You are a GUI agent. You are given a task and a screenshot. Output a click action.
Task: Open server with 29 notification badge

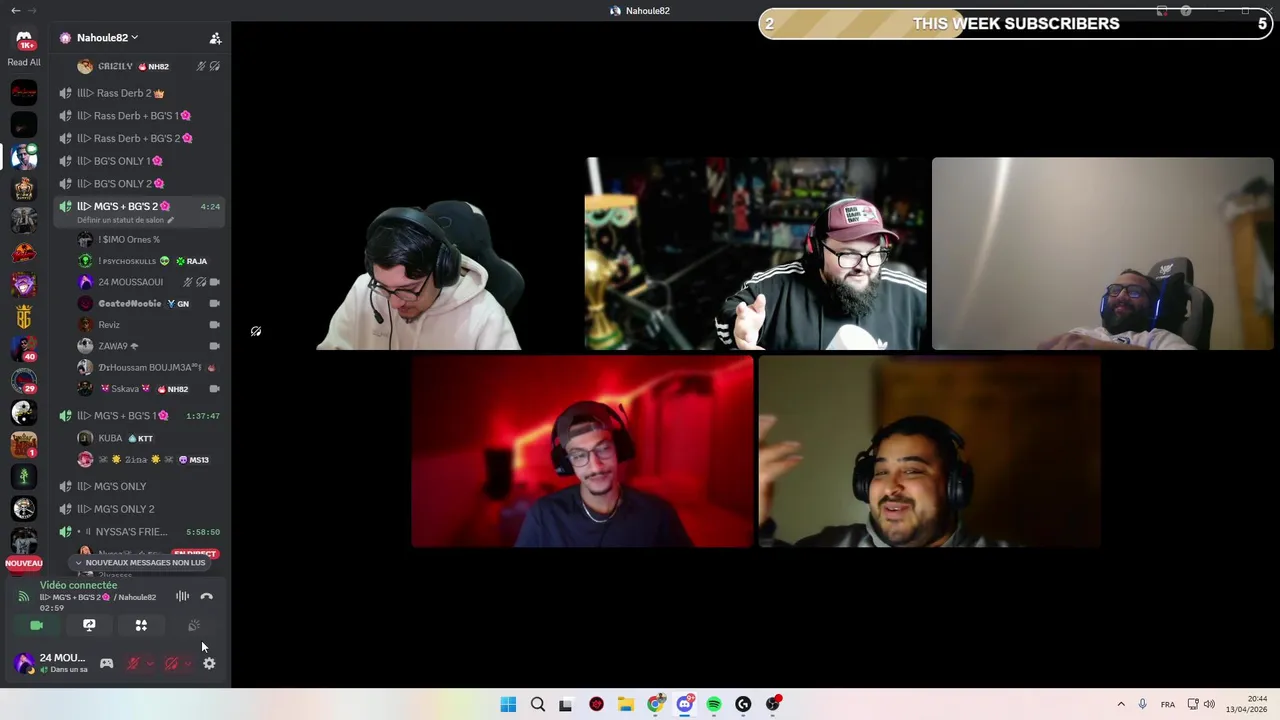click(x=24, y=381)
